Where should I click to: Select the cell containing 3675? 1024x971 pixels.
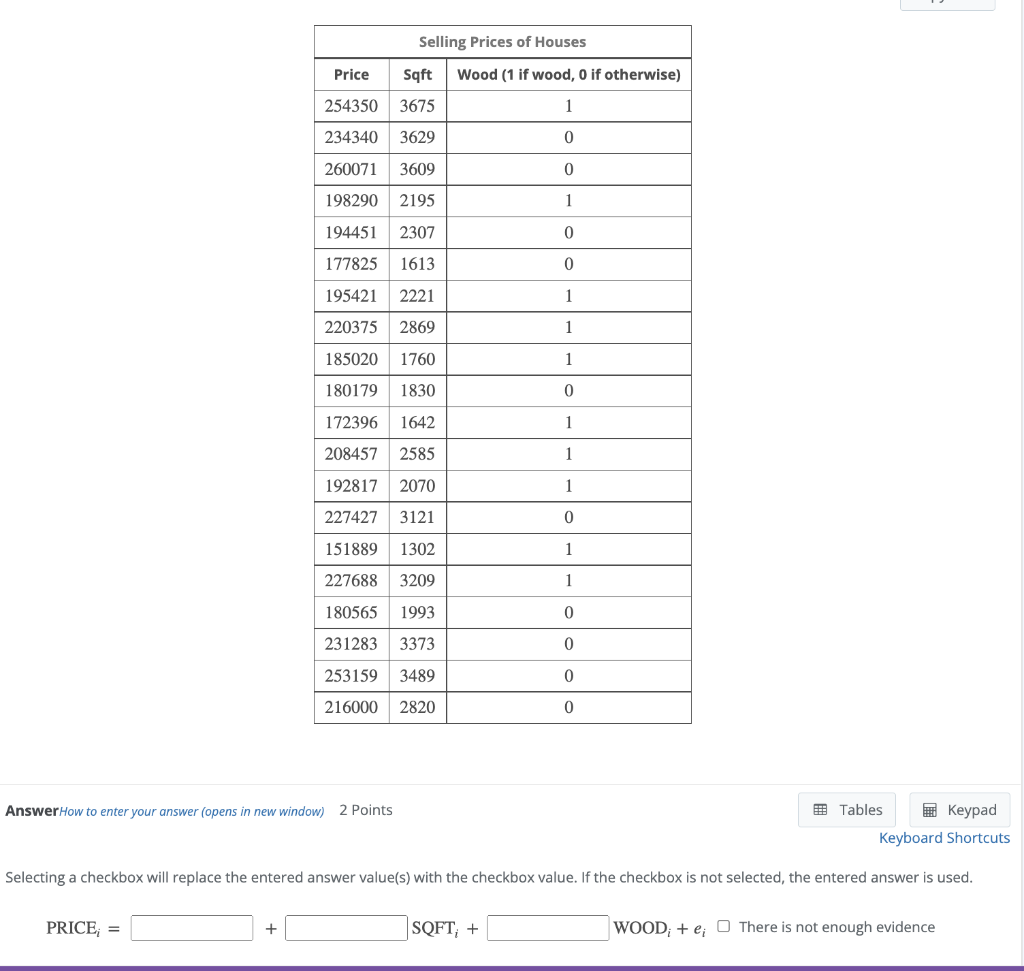(x=417, y=105)
